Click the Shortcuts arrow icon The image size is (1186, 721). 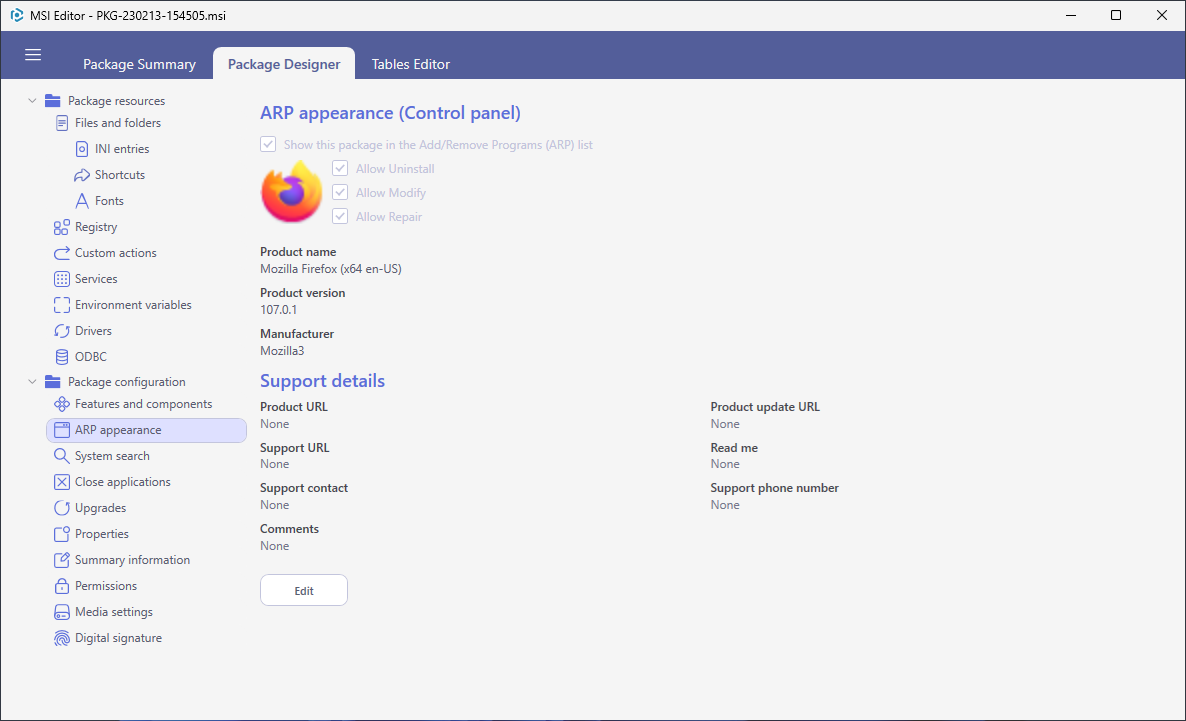[82, 175]
